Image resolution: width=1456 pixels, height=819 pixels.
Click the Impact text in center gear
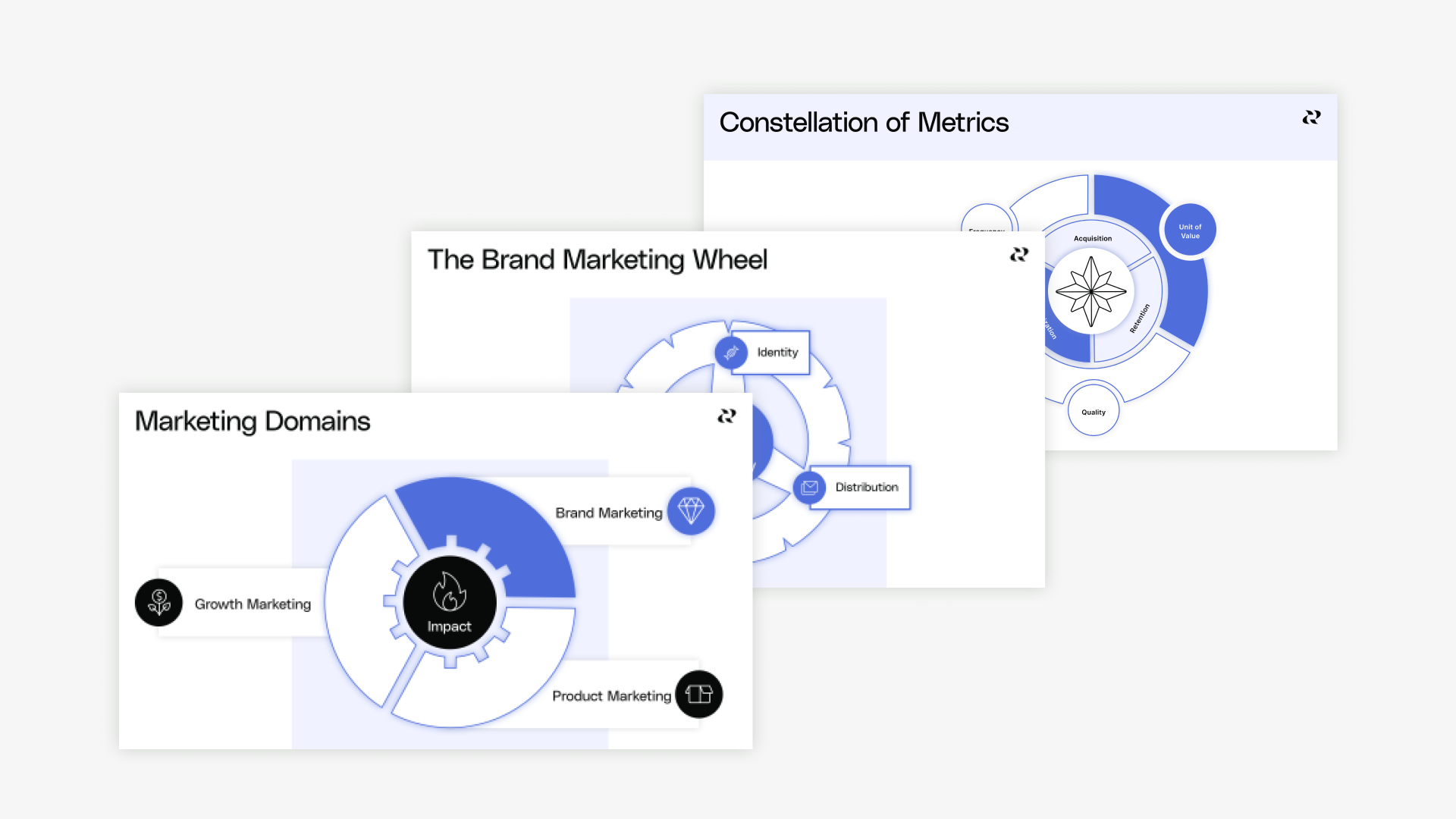(x=449, y=626)
